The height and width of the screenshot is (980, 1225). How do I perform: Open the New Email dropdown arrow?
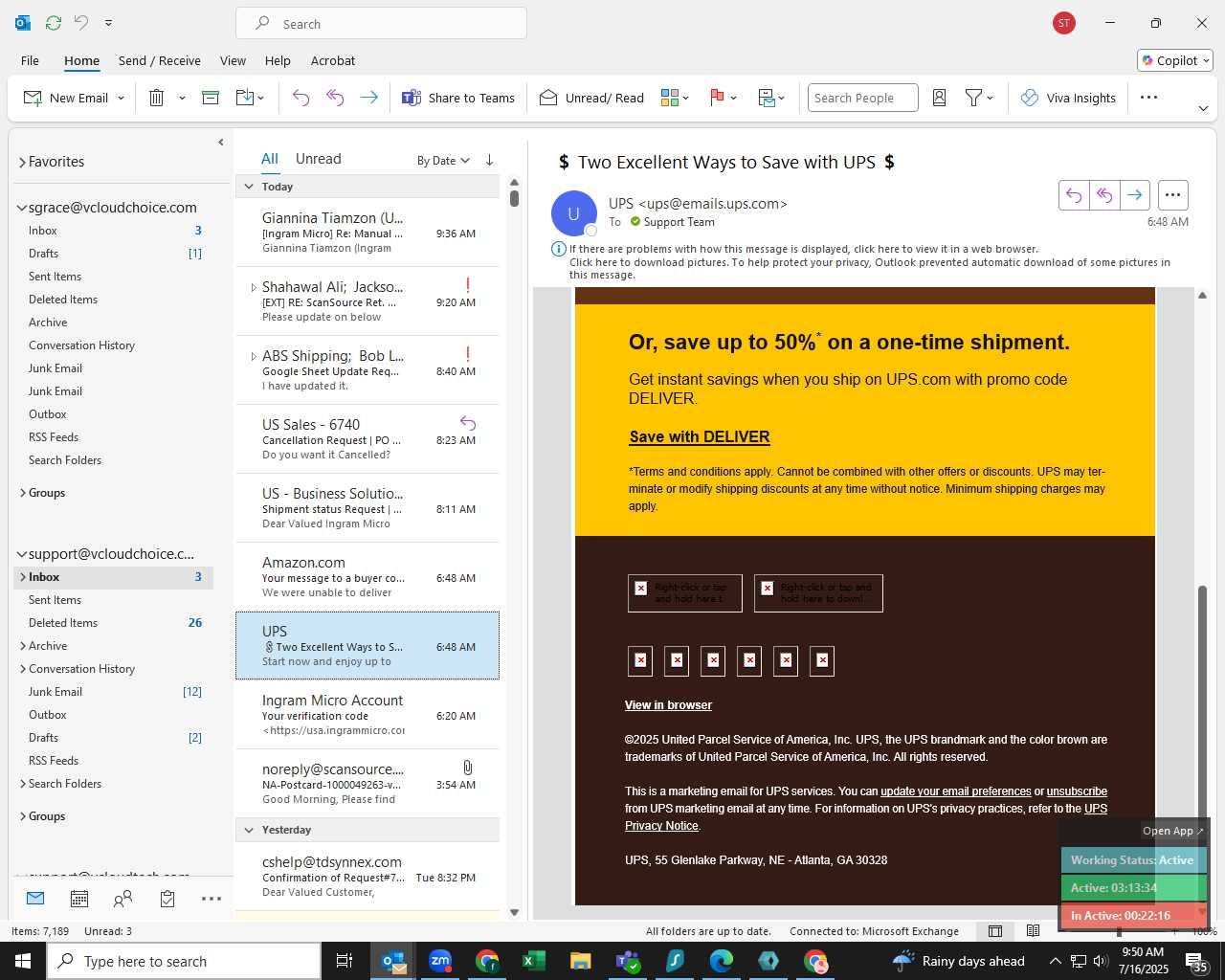coord(121,98)
